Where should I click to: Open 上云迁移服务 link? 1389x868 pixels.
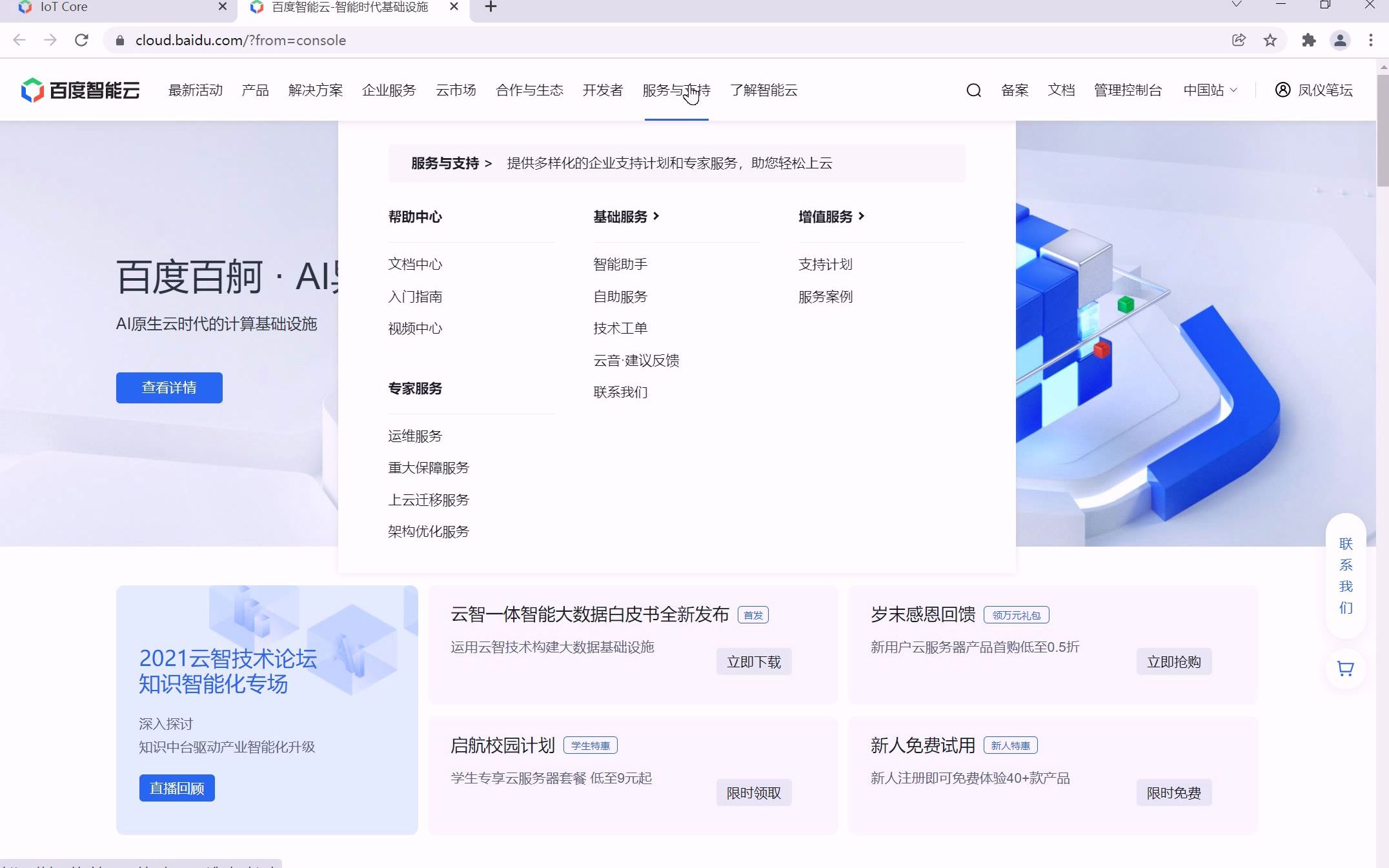[x=429, y=500]
